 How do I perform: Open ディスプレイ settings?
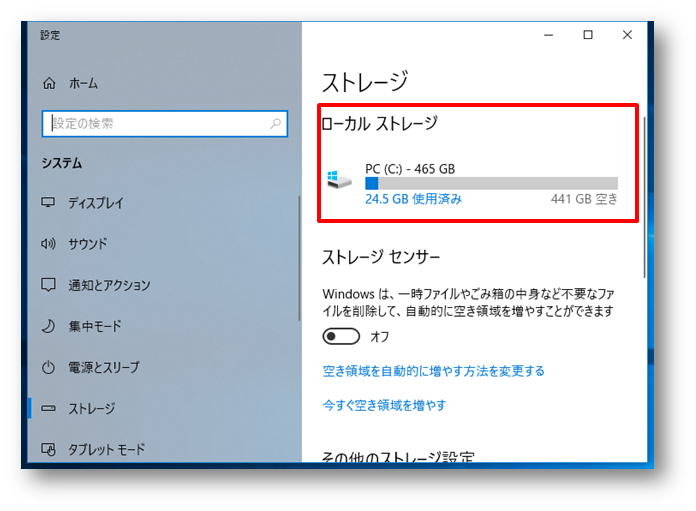point(96,203)
